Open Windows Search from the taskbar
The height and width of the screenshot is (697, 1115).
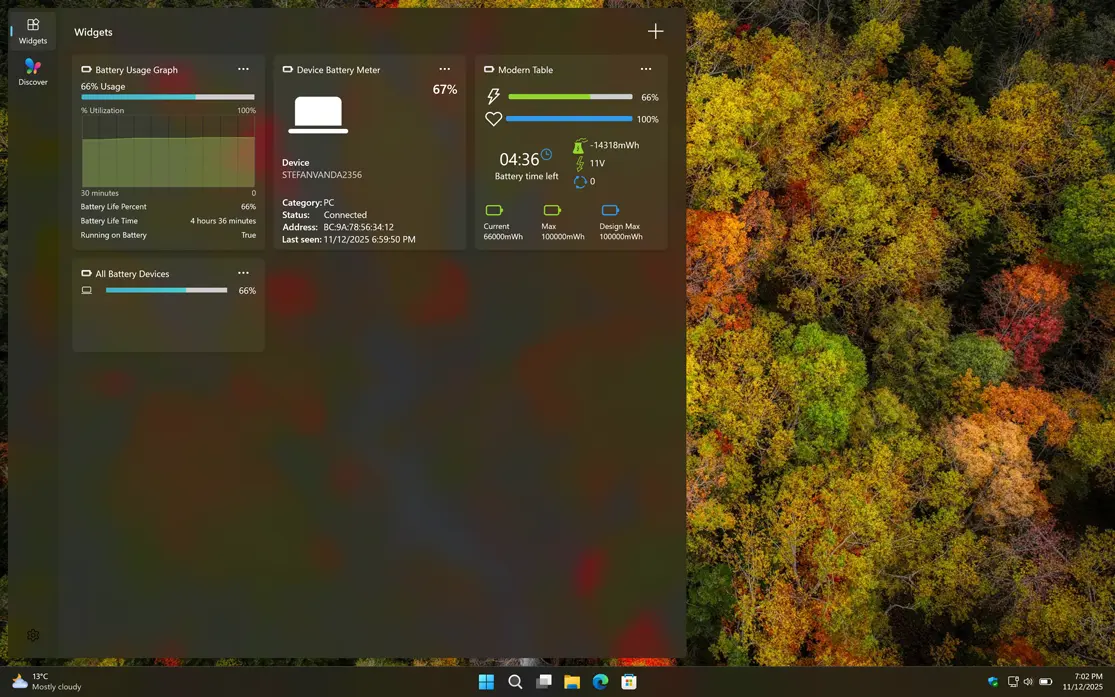515,681
